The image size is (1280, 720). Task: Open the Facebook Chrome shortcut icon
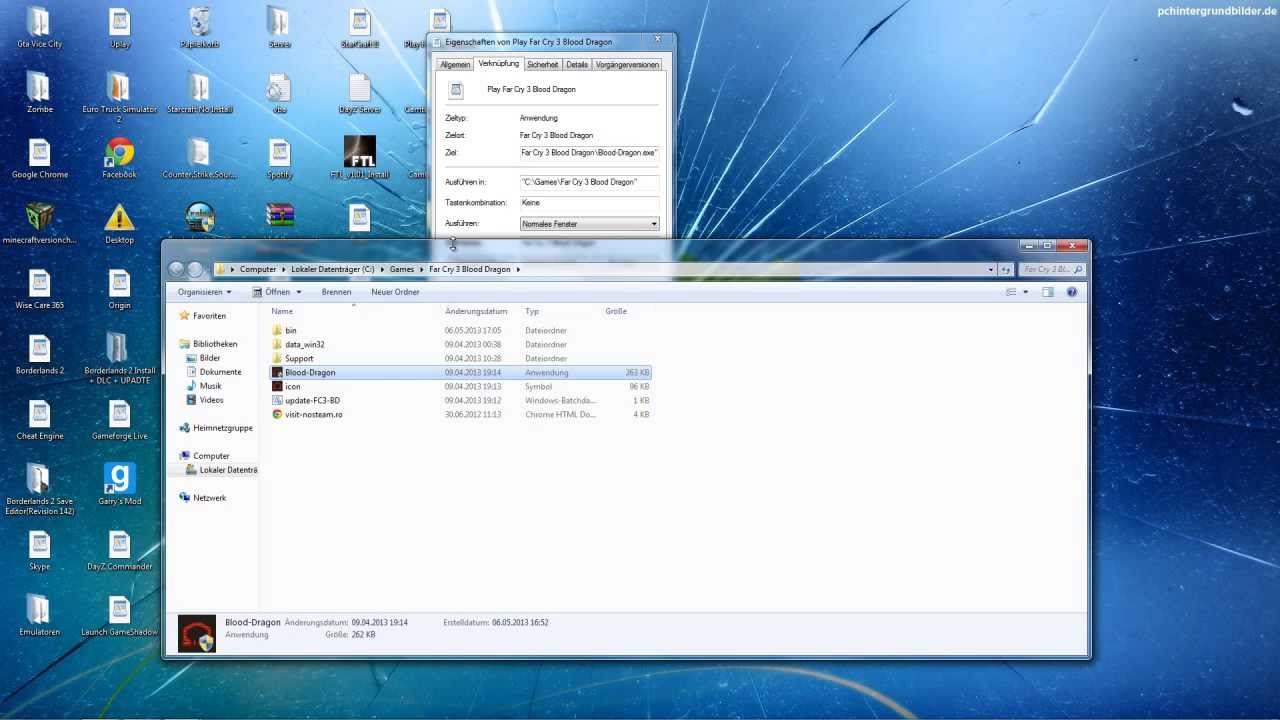click(119, 158)
